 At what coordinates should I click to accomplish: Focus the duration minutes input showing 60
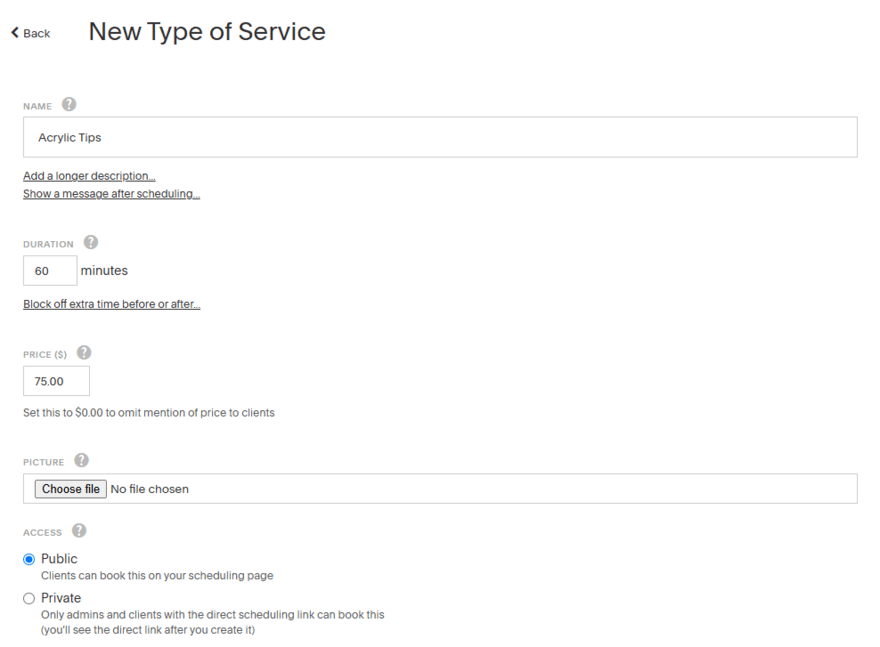[50, 270]
